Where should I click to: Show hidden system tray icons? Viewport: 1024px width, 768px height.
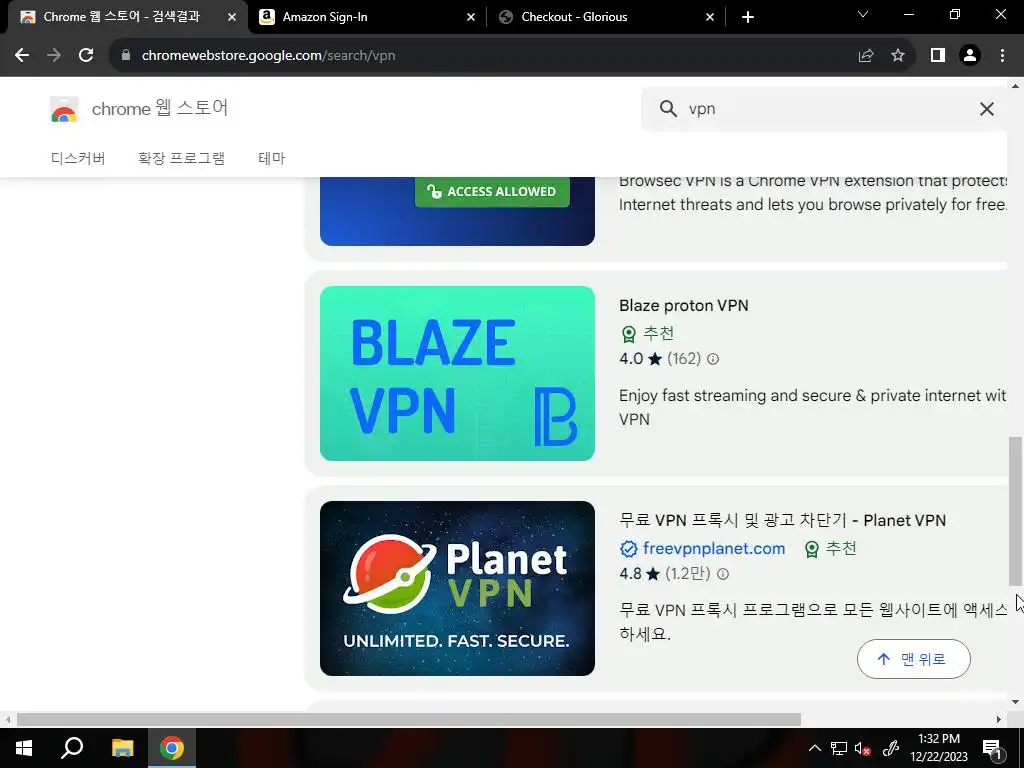[x=814, y=749]
